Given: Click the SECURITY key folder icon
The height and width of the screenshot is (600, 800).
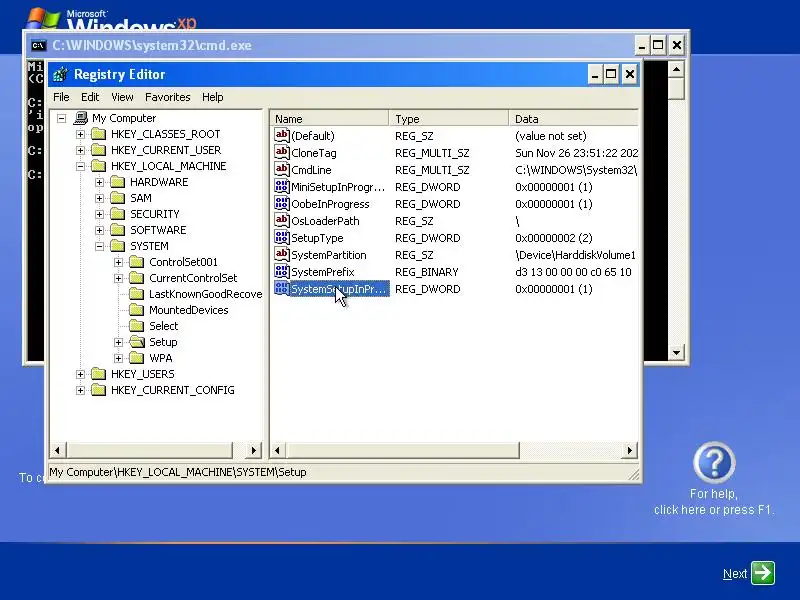Looking at the screenshot, I should (118, 214).
